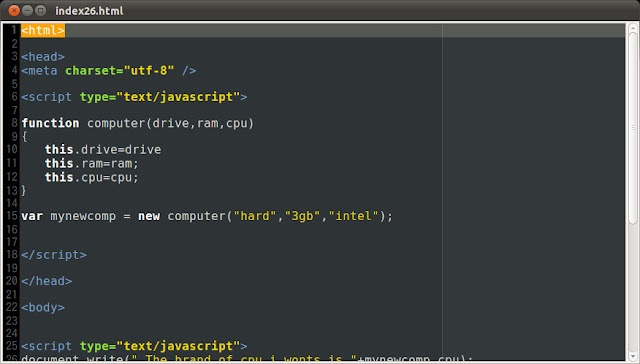Click the var keyword on line 15
Viewport: 640px width, 364px height.
click(x=32, y=216)
